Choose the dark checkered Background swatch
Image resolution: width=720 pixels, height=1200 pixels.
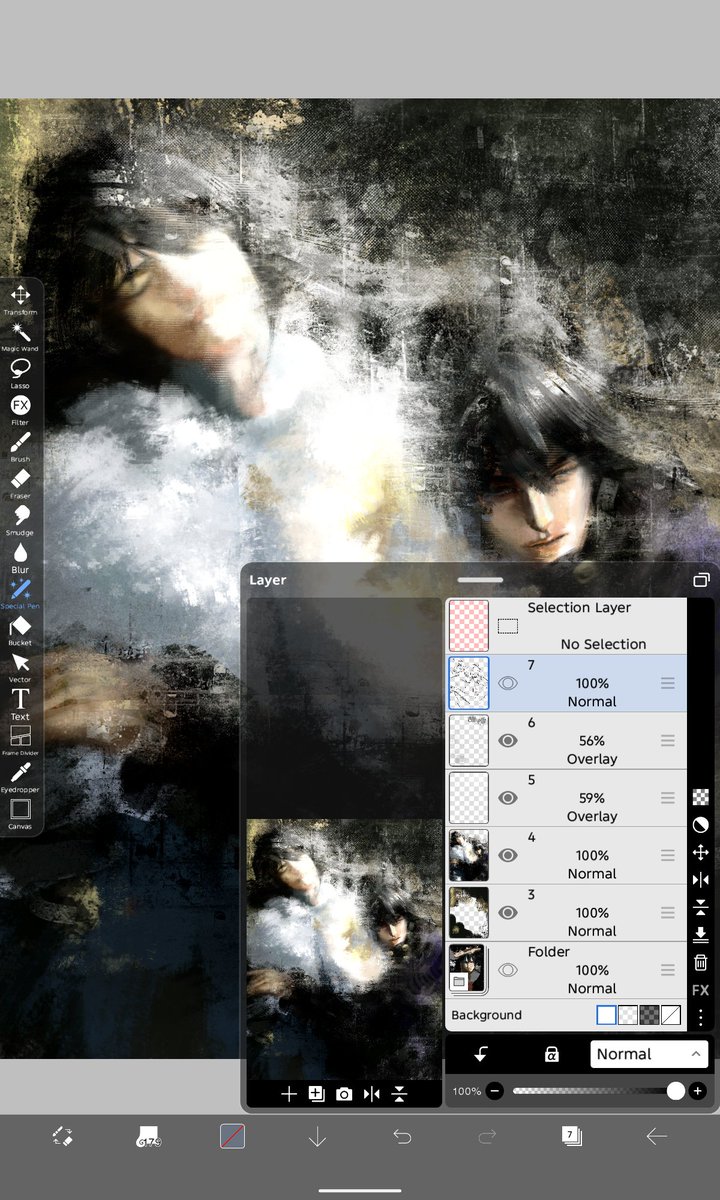(x=649, y=1015)
